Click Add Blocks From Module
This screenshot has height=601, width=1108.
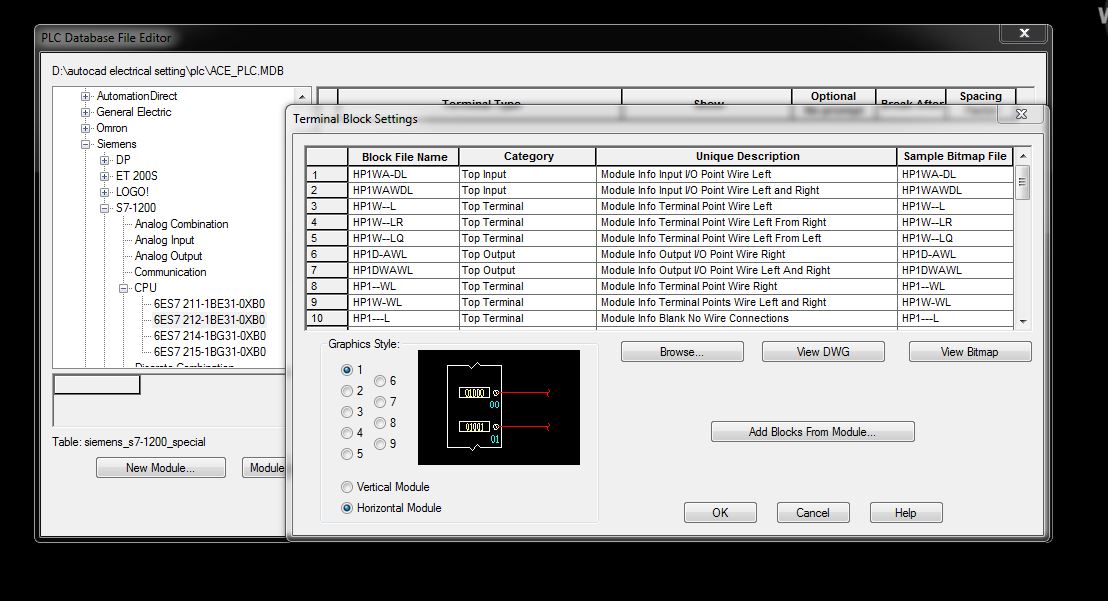coord(812,431)
